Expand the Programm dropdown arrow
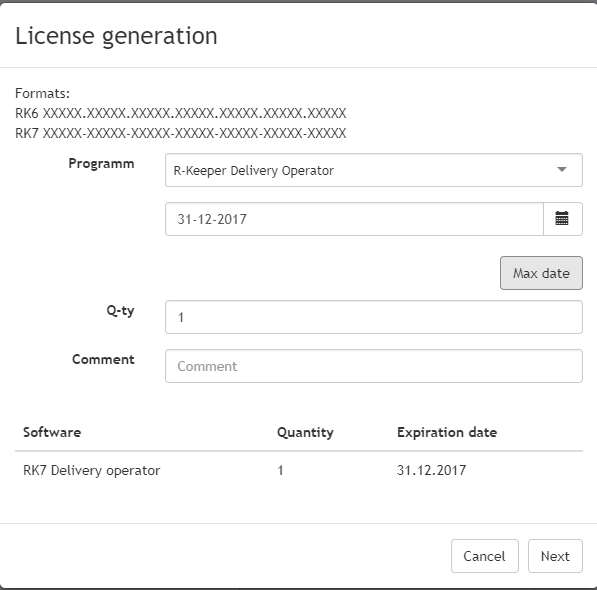 click(562, 170)
